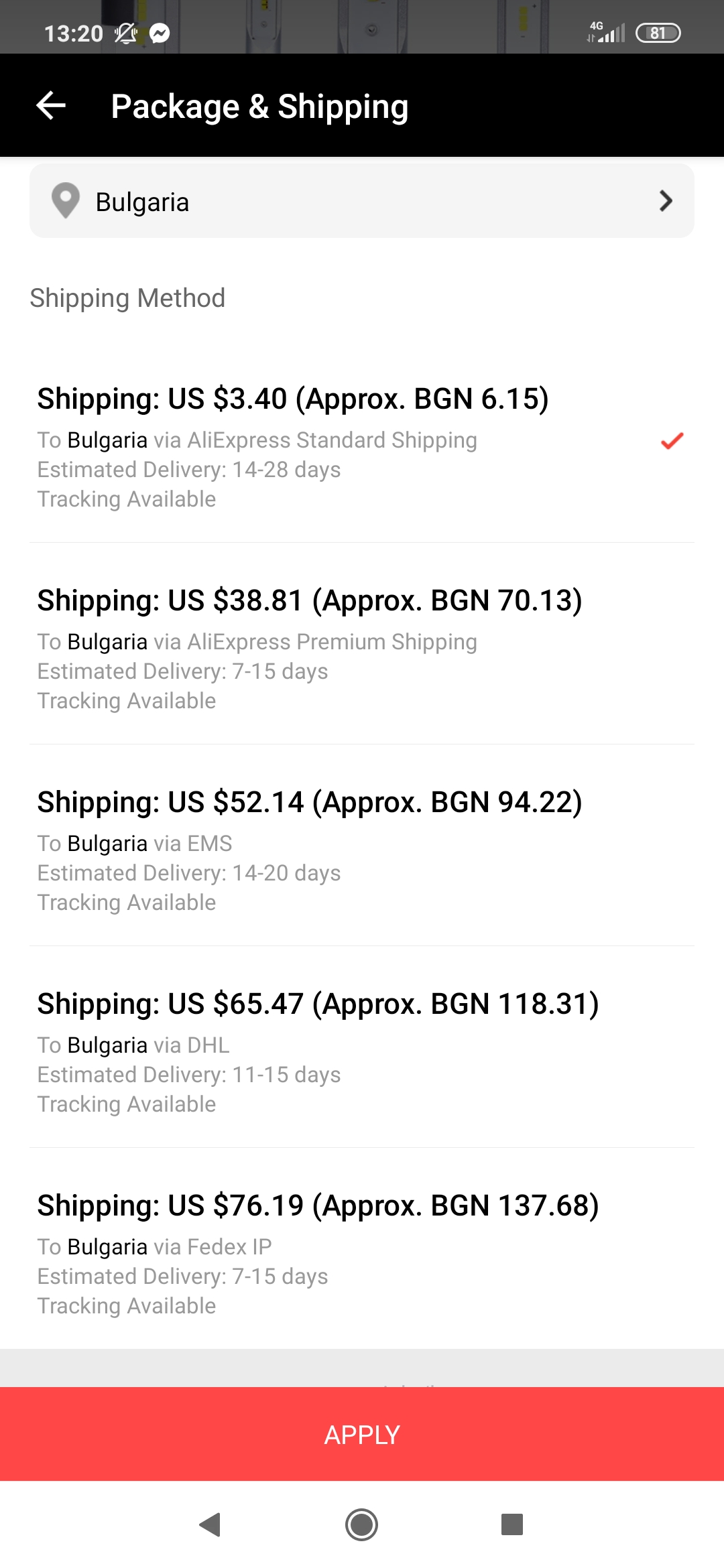Tap the back arrow in header
Viewport: 724px width, 1568px height.
pyautogui.click(x=51, y=105)
